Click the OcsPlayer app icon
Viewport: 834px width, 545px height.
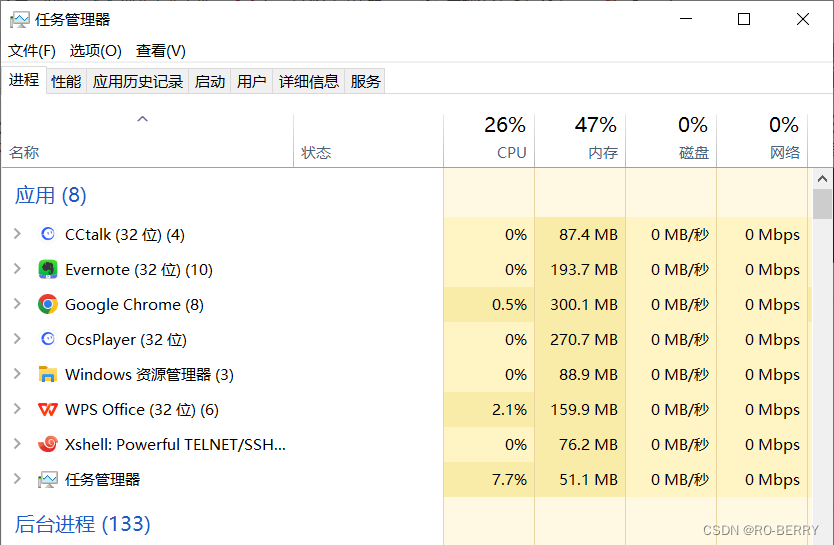tap(48, 340)
